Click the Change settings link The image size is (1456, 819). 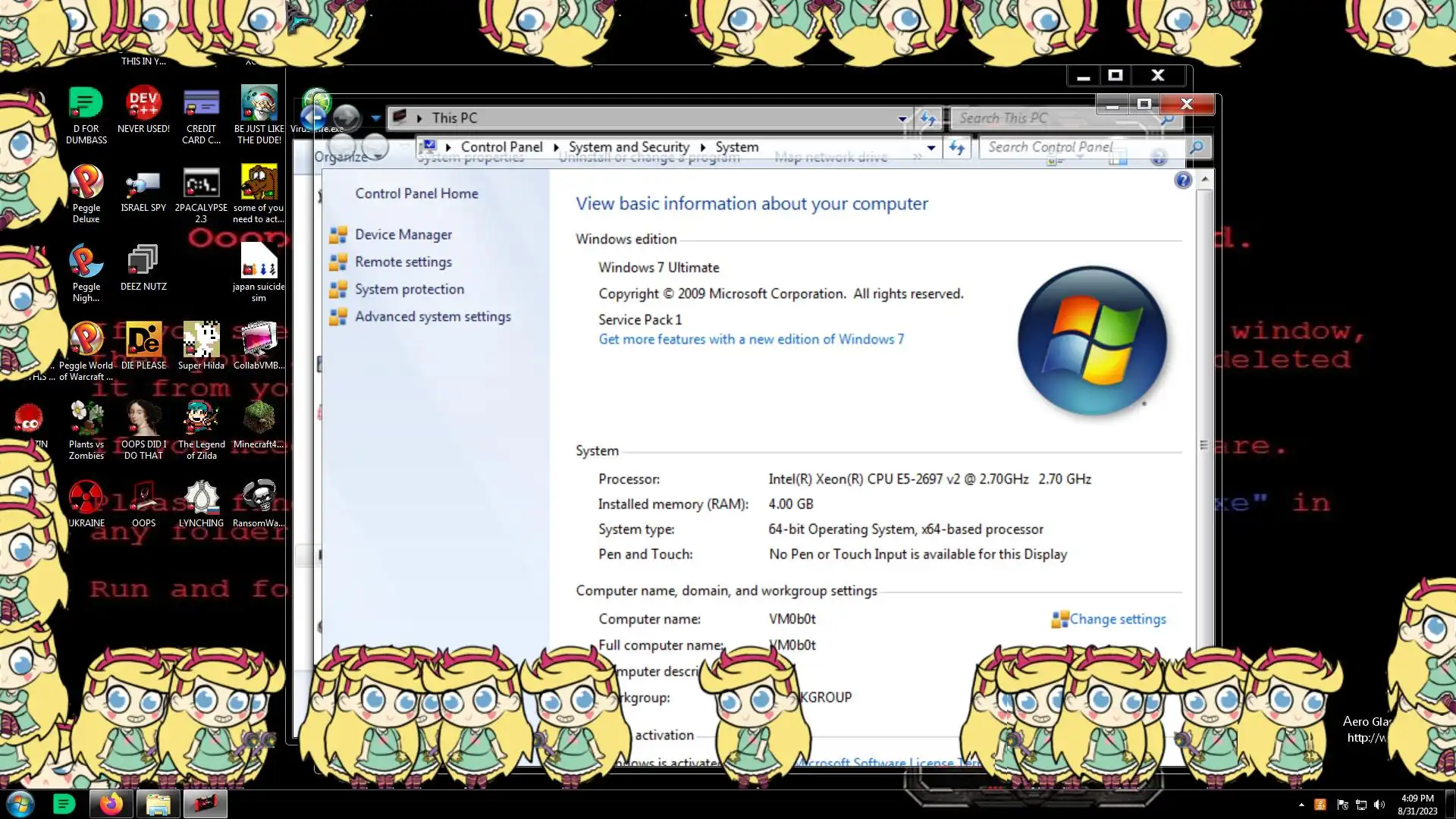[1117, 620]
